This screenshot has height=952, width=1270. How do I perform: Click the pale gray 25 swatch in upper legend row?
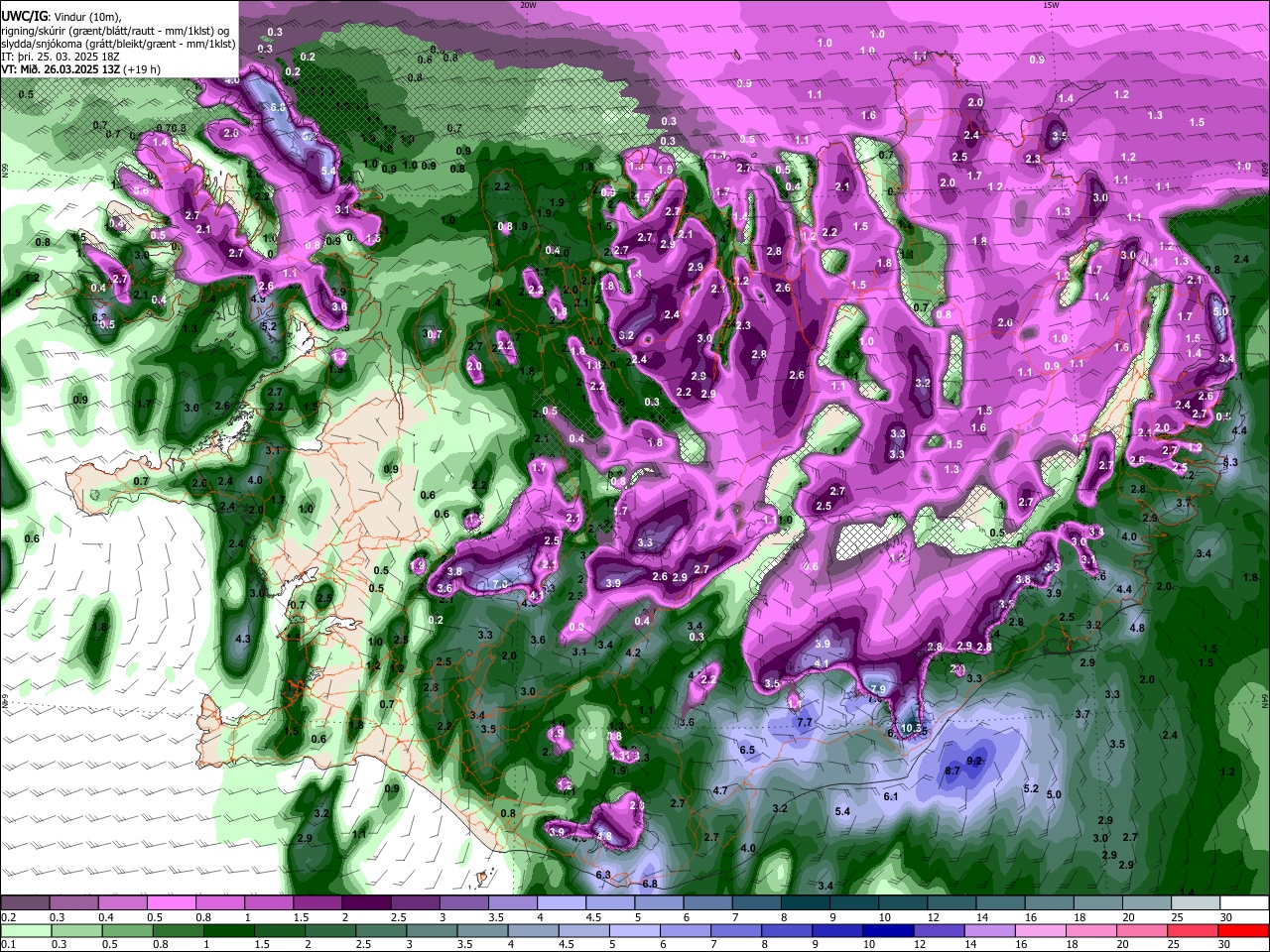pyautogui.click(x=1195, y=903)
